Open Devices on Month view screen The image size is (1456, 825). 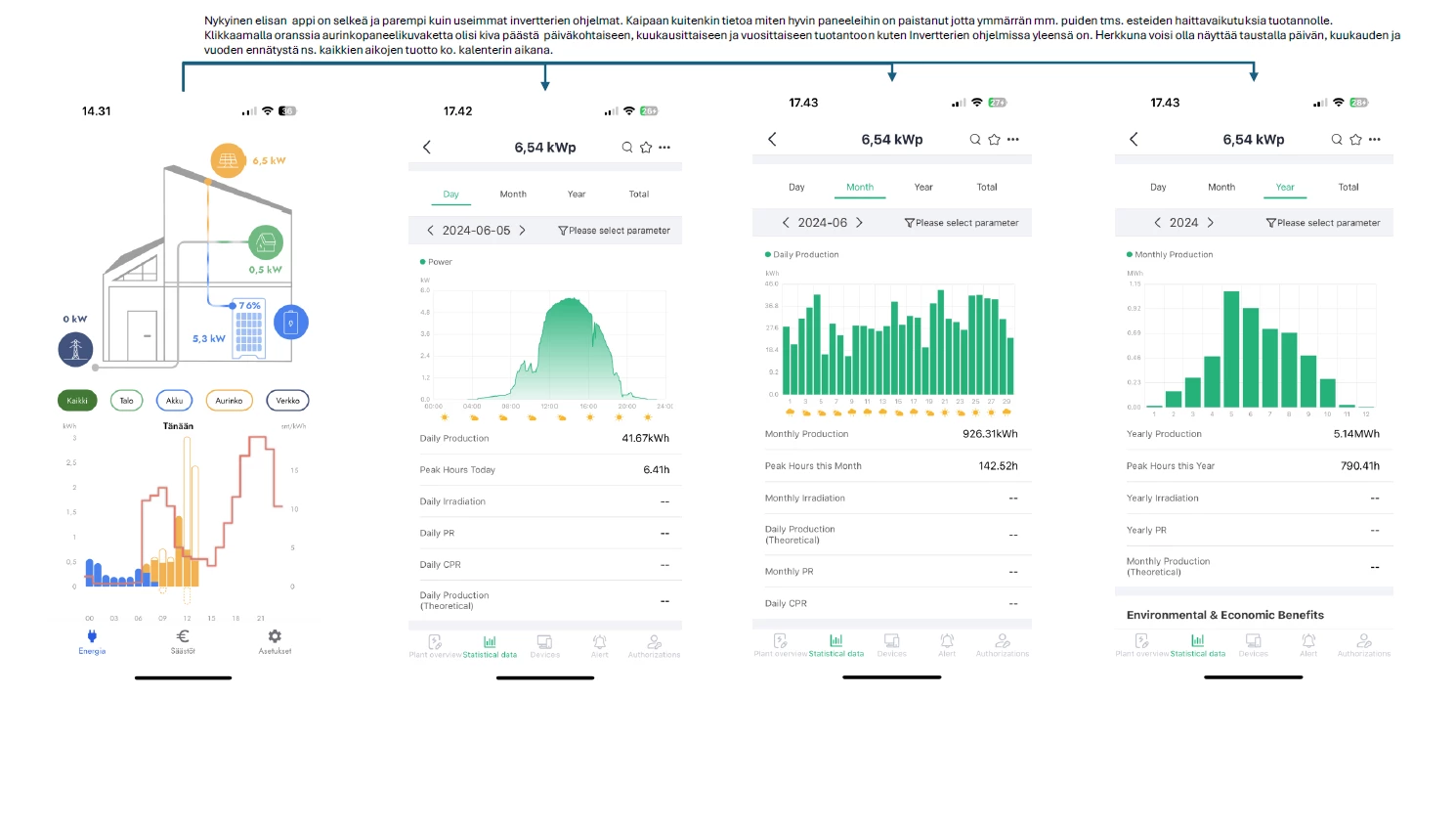892,645
